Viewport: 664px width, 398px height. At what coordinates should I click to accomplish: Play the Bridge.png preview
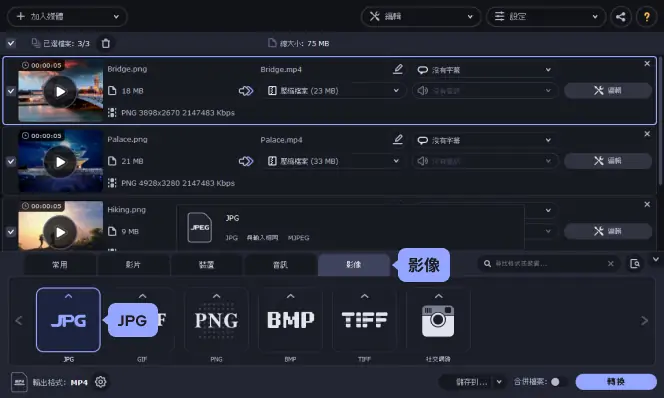pos(60,91)
